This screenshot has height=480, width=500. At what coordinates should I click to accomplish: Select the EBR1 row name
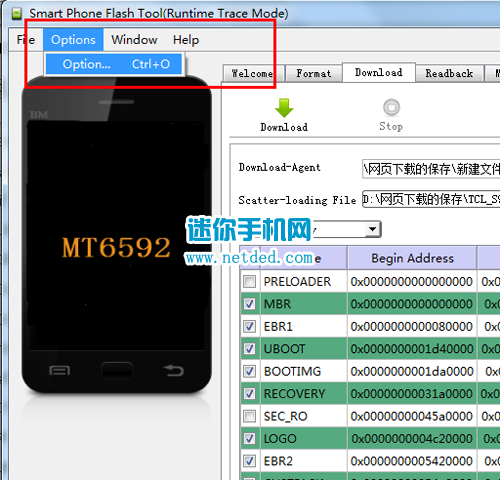point(278,326)
